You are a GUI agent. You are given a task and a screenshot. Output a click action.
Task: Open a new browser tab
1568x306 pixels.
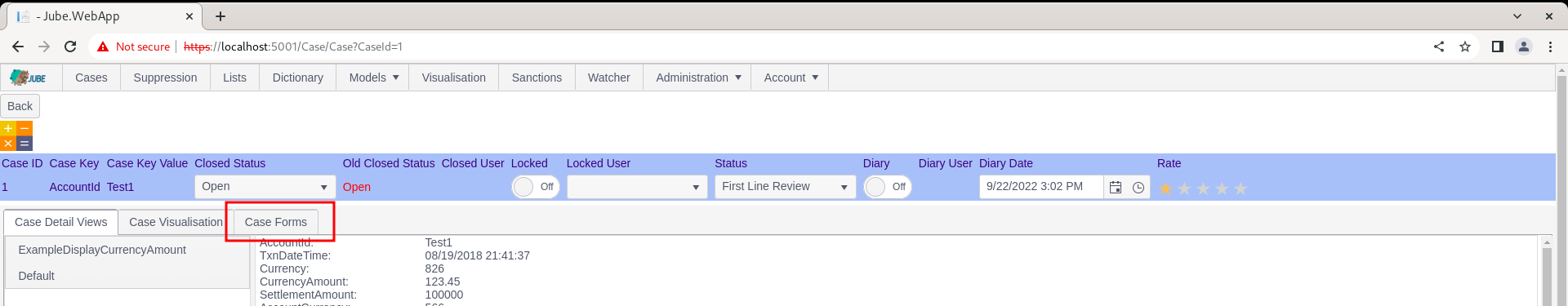coord(220,16)
